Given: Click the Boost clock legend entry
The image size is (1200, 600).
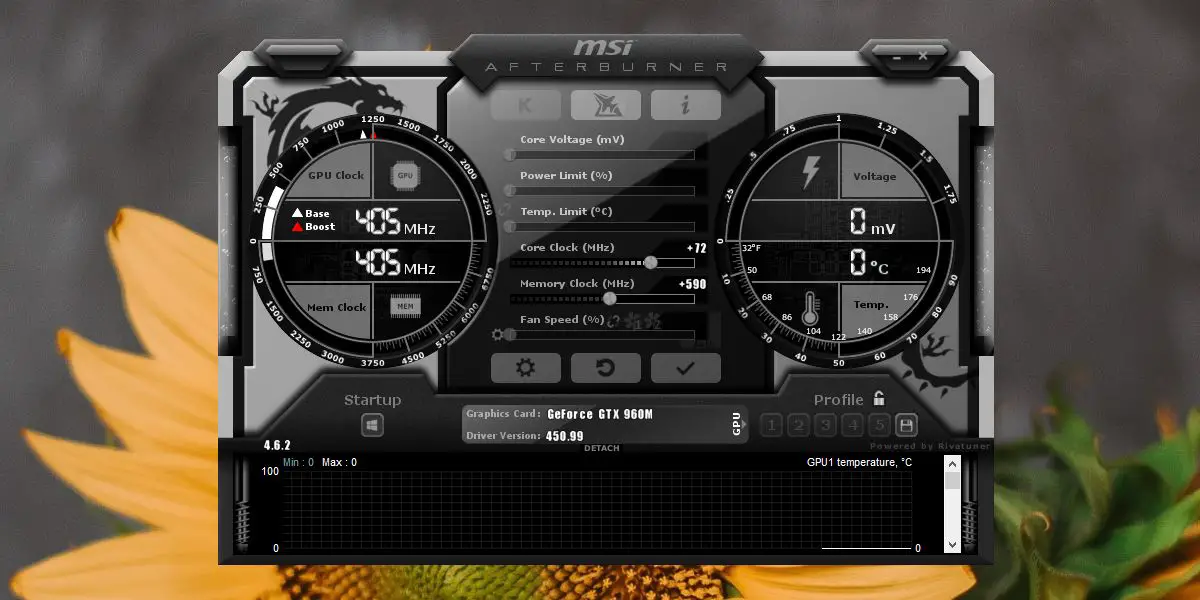Looking at the screenshot, I should click(x=313, y=227).
